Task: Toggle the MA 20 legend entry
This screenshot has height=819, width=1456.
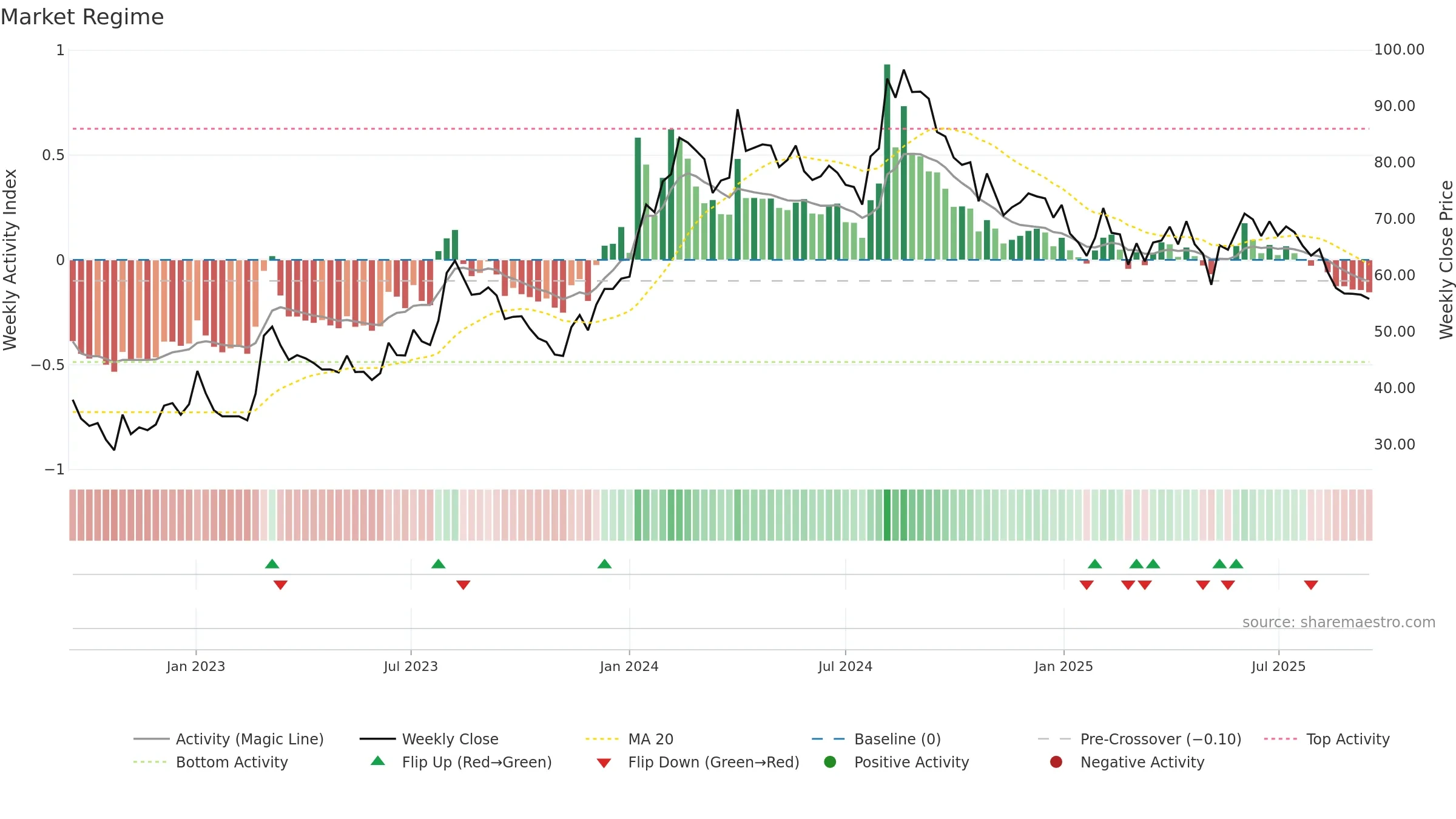Action: (x=629, y=739)
